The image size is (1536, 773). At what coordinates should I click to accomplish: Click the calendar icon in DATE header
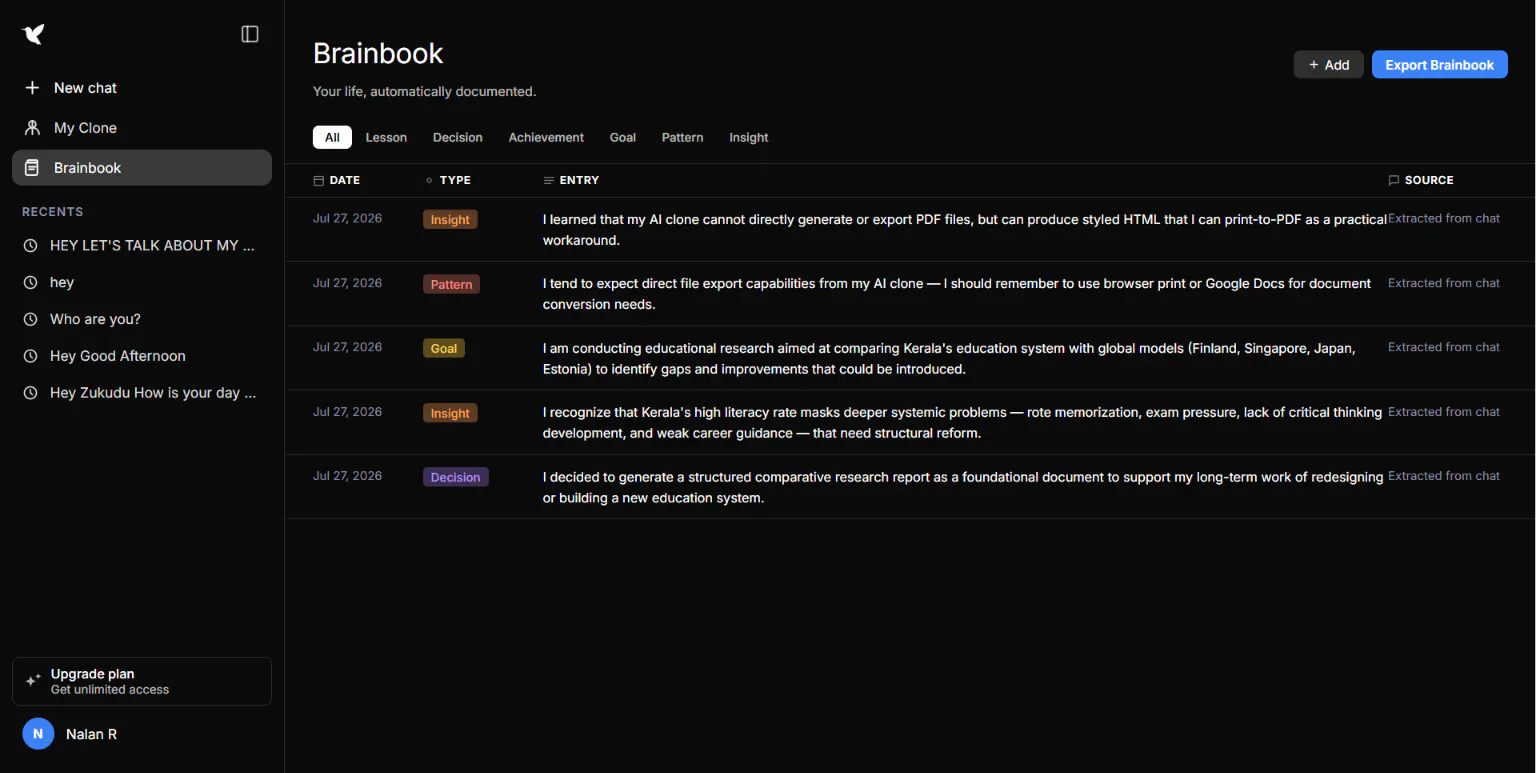click(x=318, y=181)
